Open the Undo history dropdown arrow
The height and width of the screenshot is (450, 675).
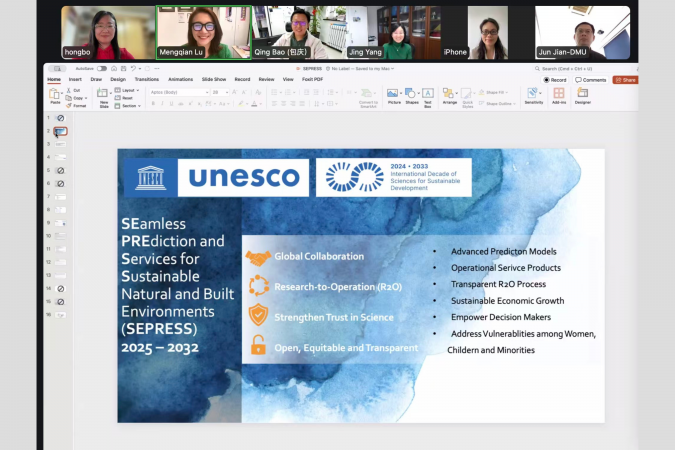139,69
